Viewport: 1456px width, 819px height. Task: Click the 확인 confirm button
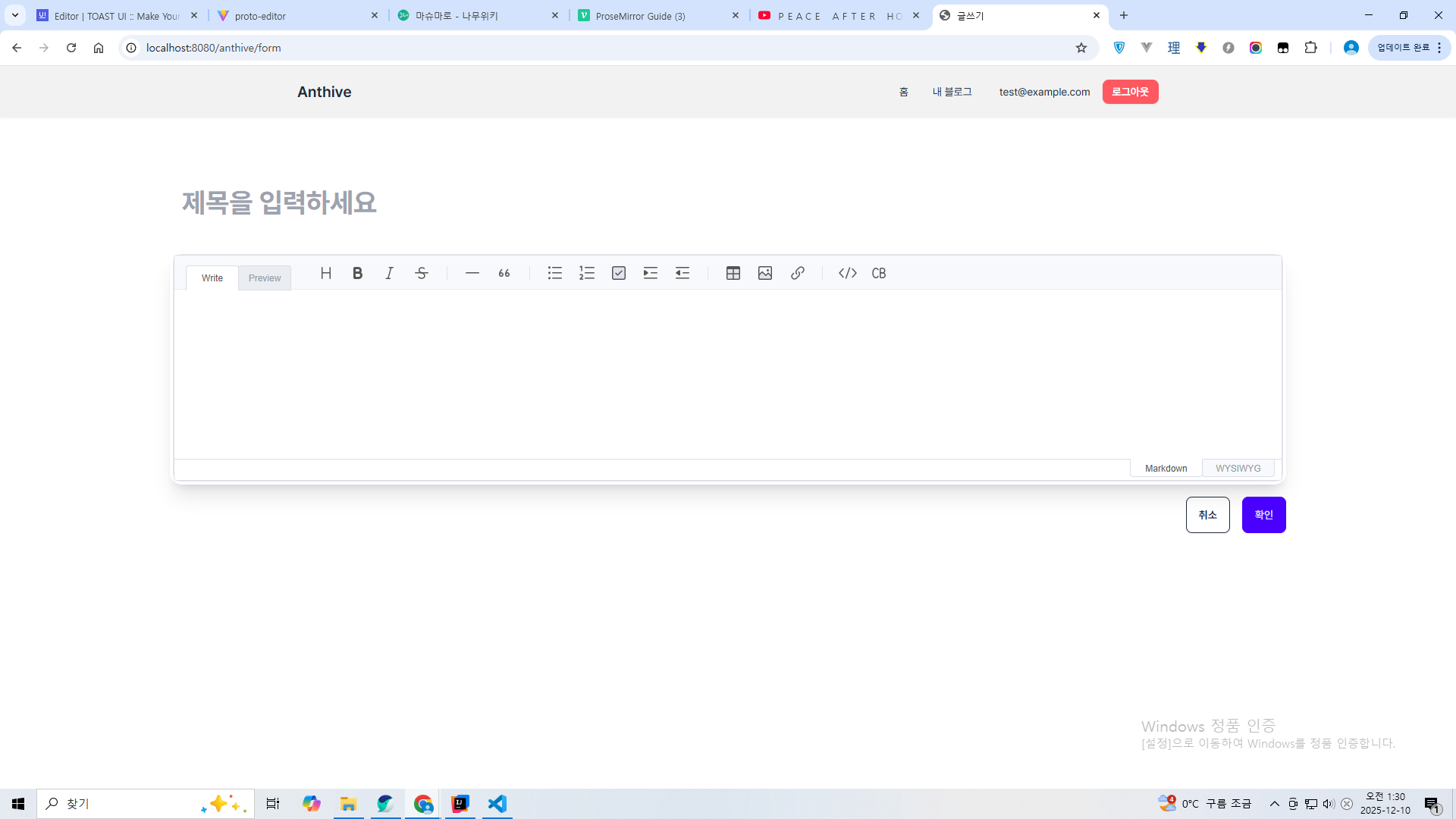(1263, 515)
